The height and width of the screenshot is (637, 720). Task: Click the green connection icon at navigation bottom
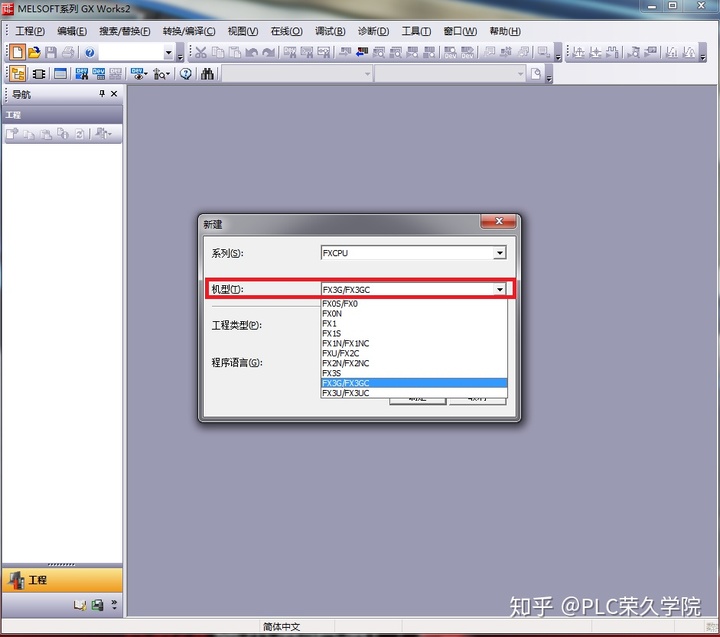tap(97, 605)
